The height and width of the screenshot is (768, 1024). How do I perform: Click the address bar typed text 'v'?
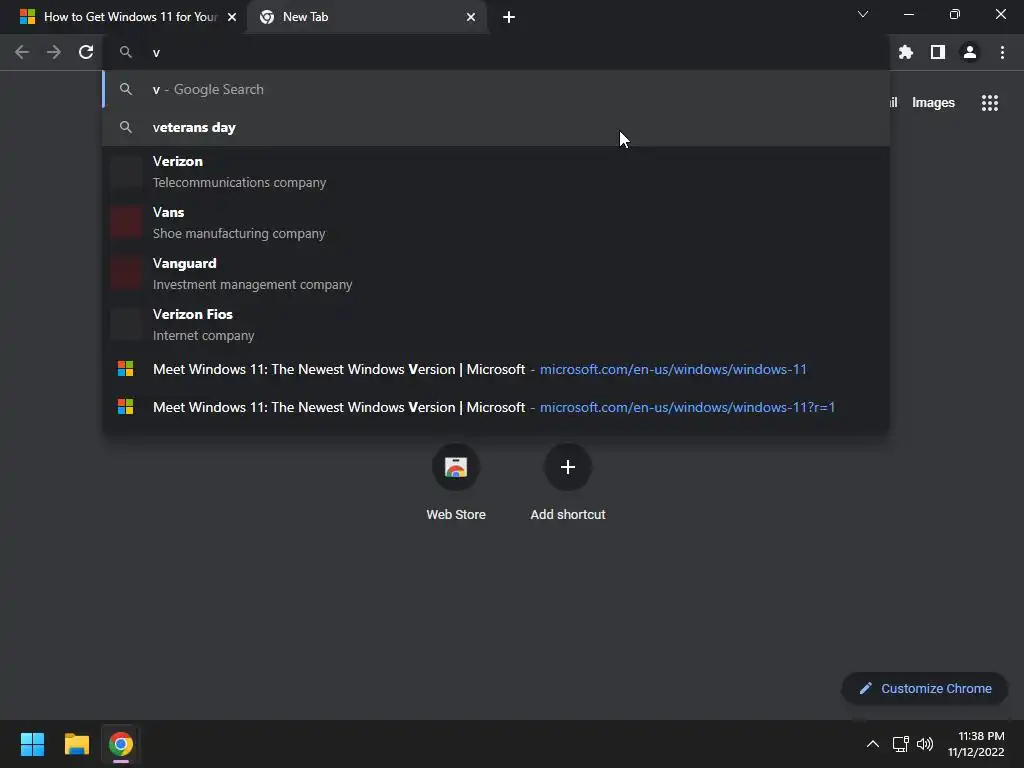pos(156,53)
